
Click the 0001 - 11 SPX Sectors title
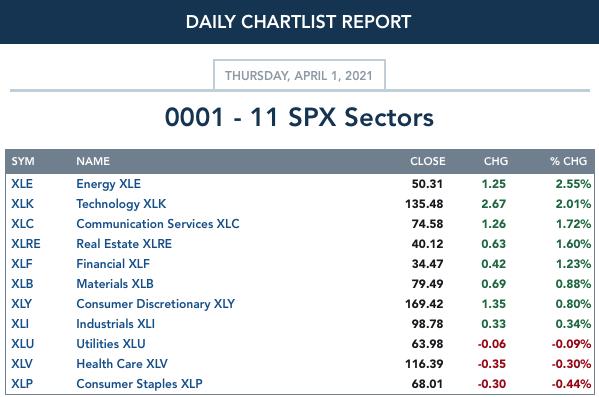tap(299, 117)
